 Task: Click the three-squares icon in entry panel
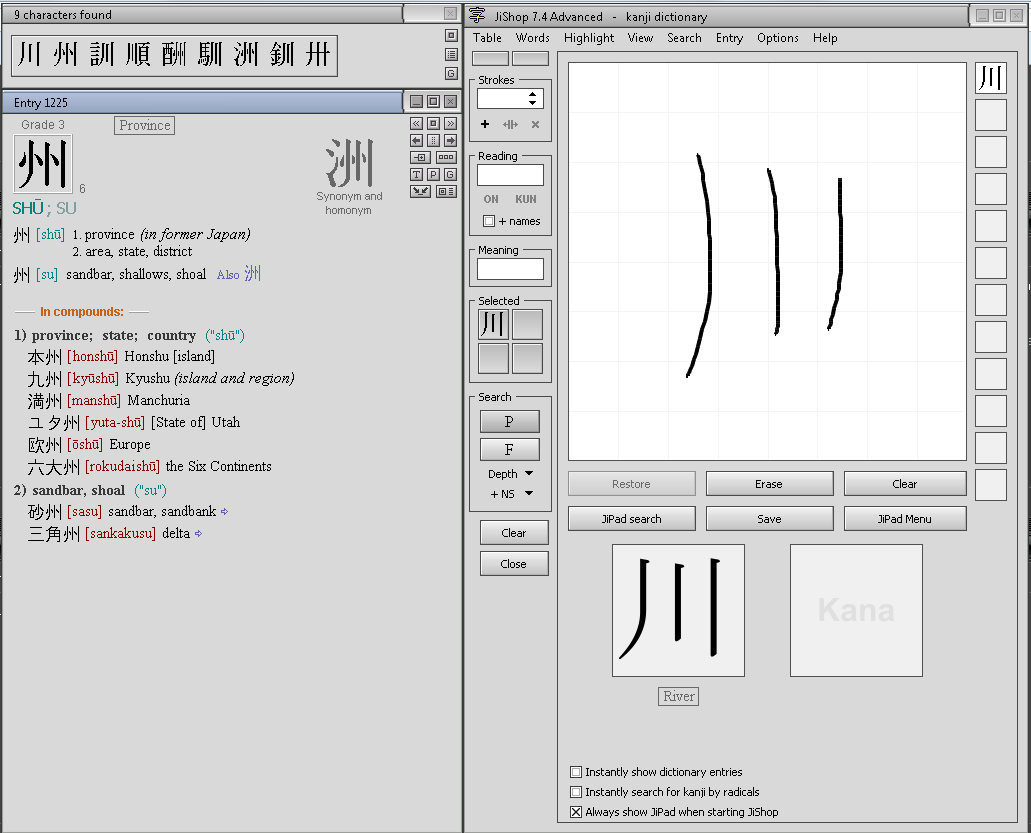click(446, 158)
